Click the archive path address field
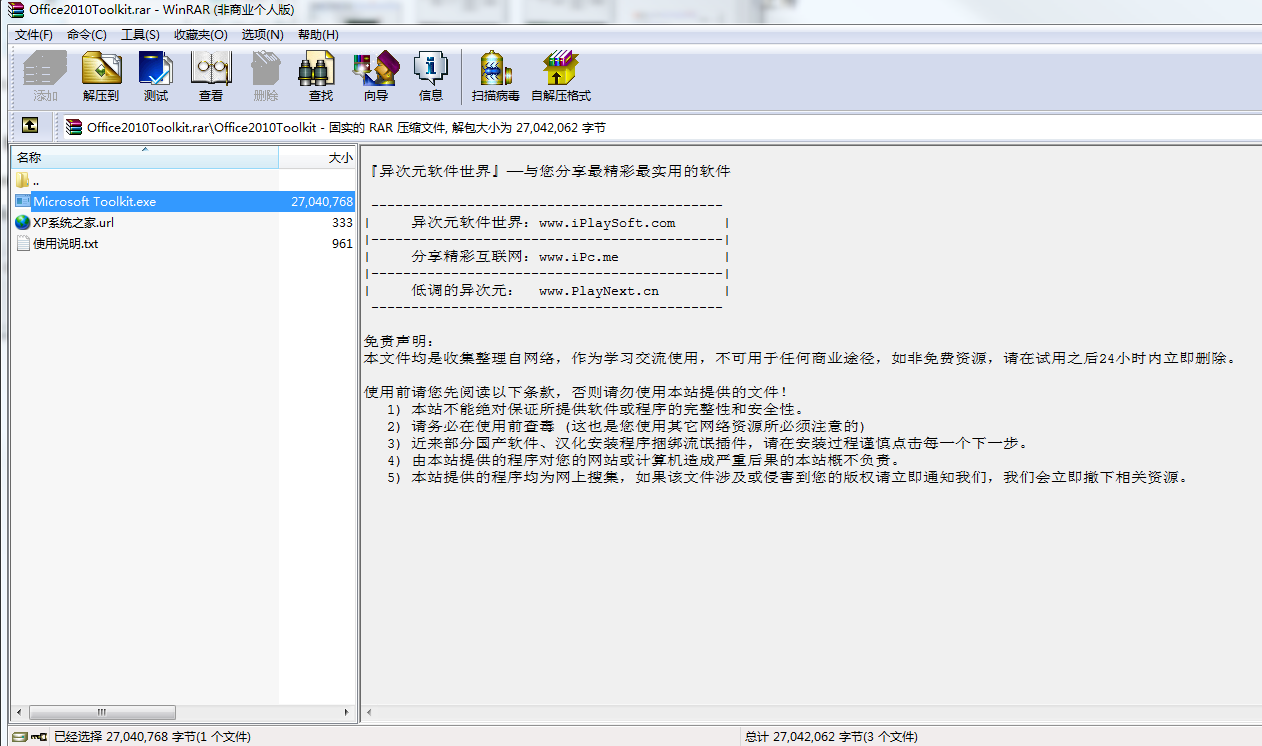 pyautogui.click(x=660, y=127)
